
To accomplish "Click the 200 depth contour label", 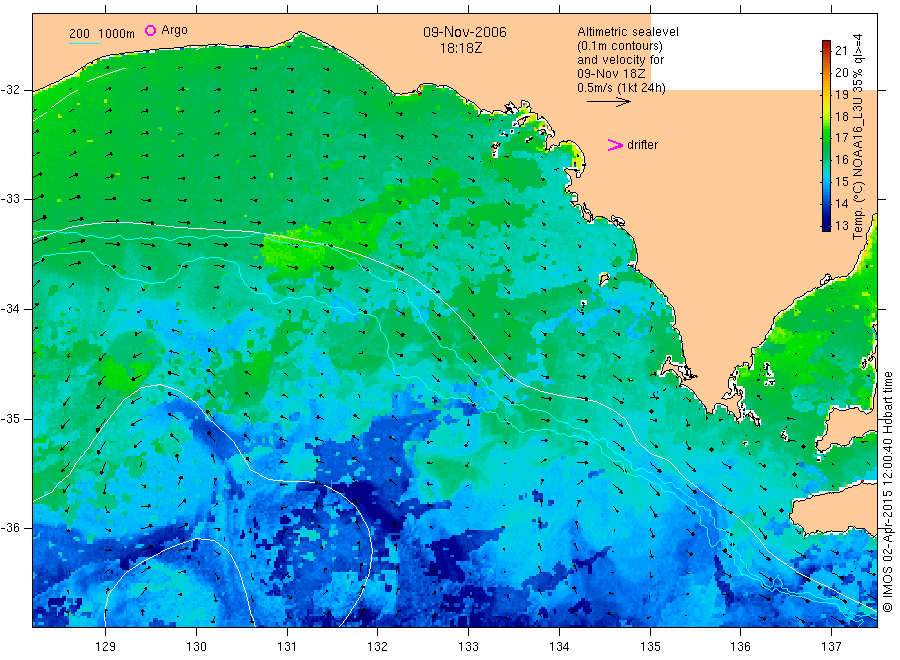I will coord(79,33).
